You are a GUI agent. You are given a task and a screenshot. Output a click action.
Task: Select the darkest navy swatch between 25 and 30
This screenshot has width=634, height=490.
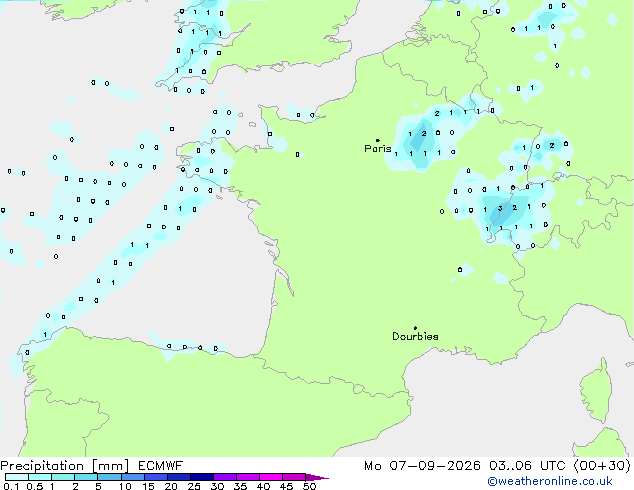(x=202, y=477)
